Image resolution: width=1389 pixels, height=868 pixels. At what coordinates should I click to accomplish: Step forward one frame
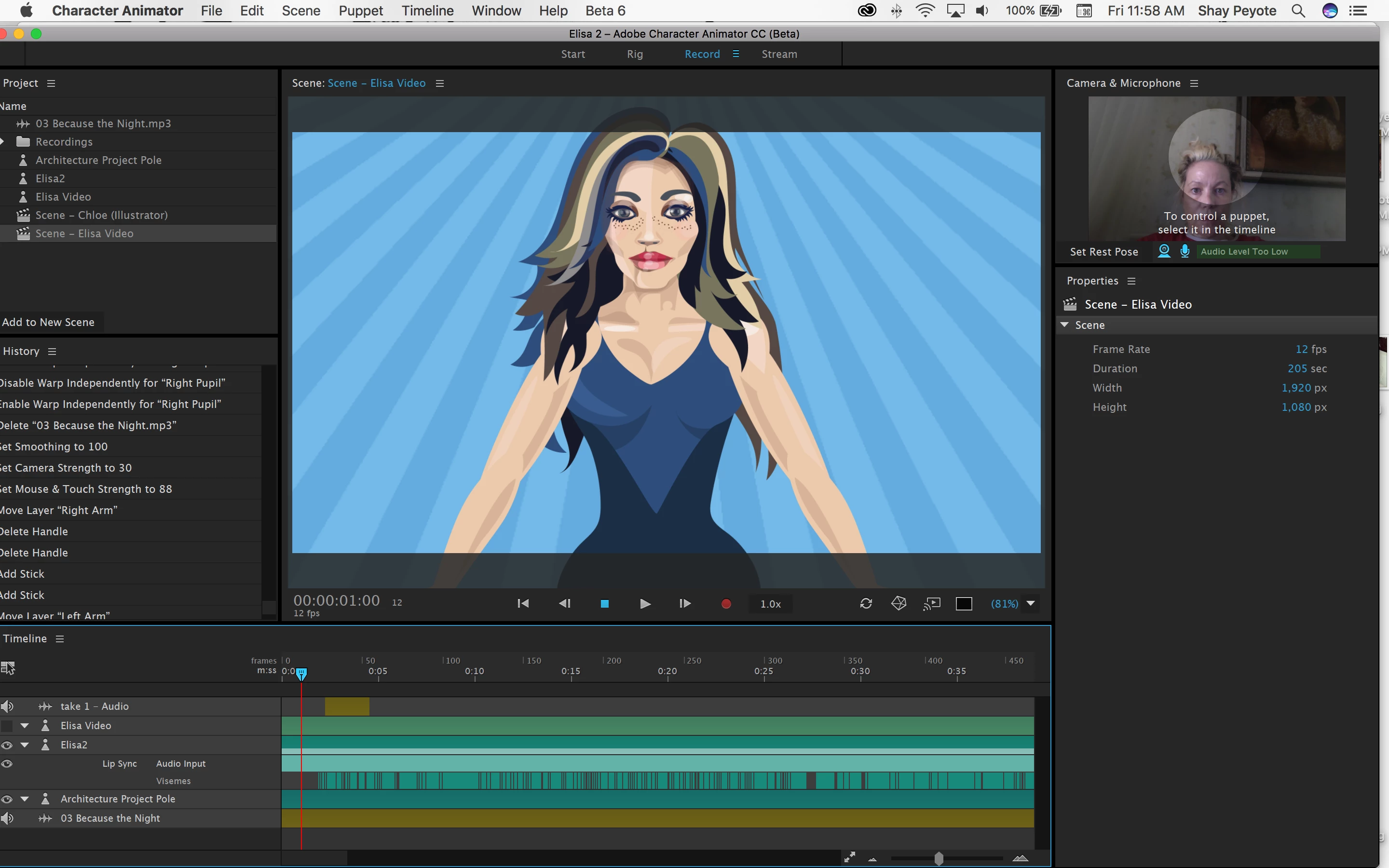685,603
